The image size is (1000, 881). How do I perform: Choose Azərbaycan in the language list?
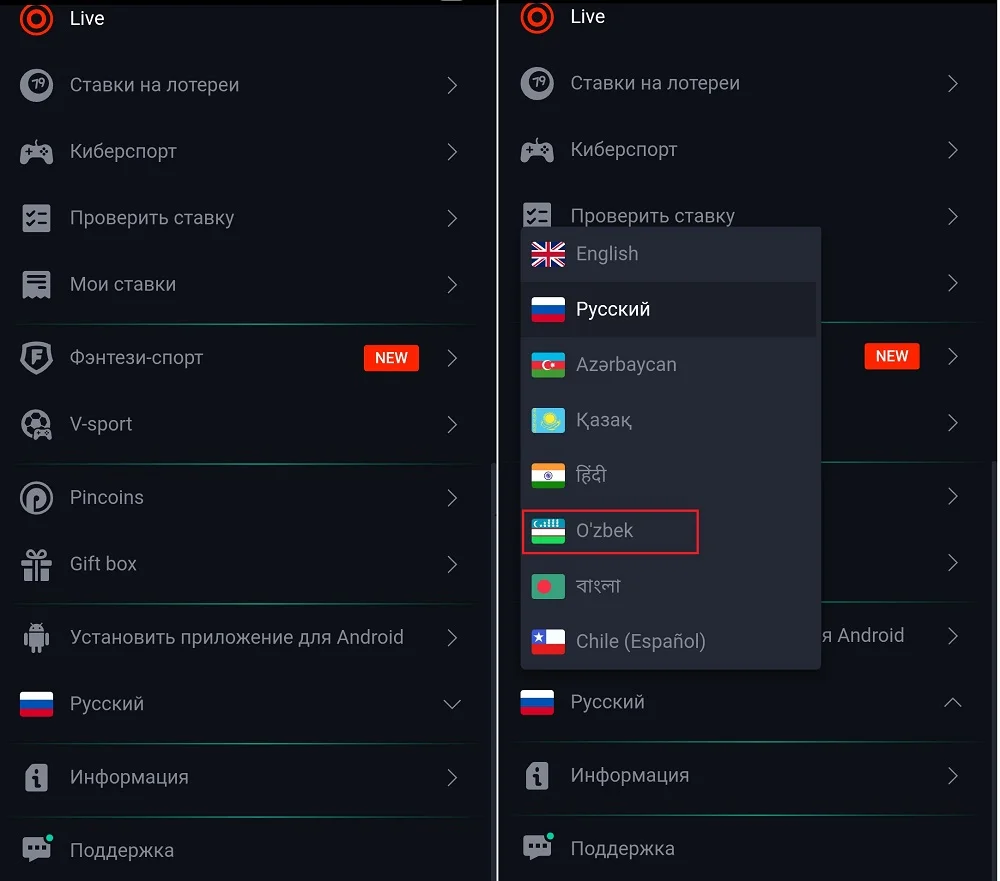pyautogui.click(x=626, y=365)
